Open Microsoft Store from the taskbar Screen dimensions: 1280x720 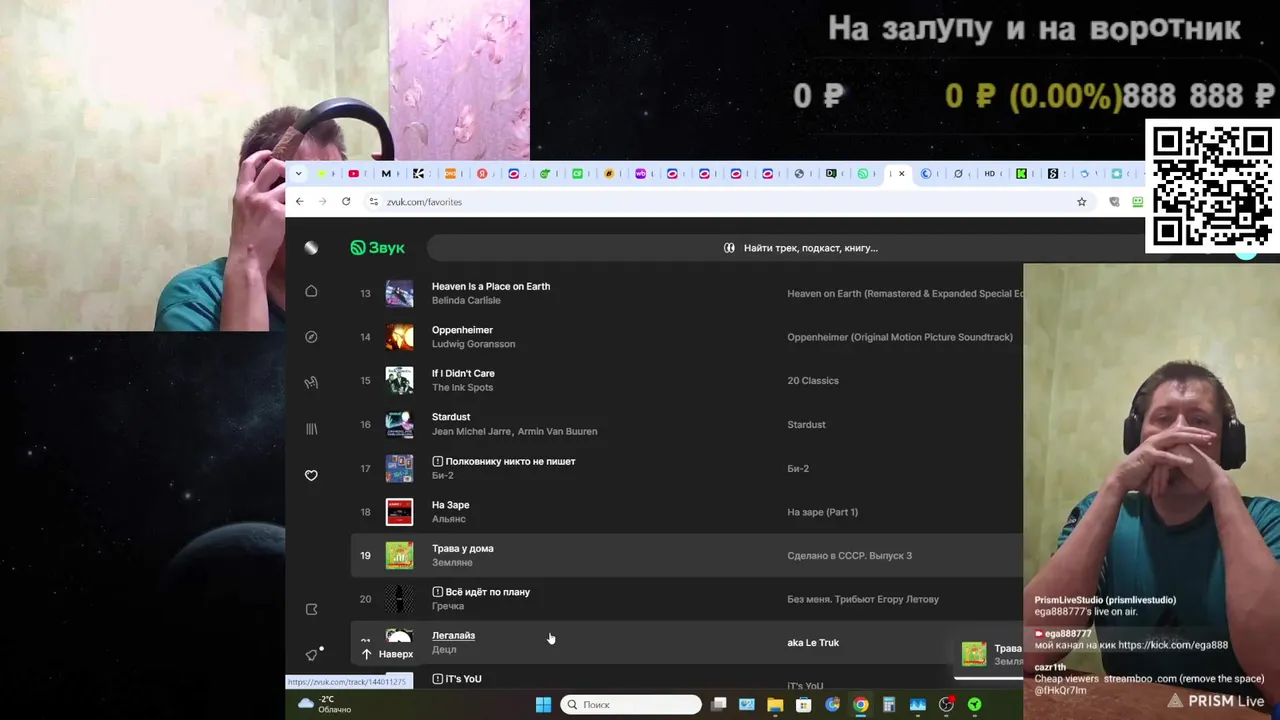coord(803,705)
